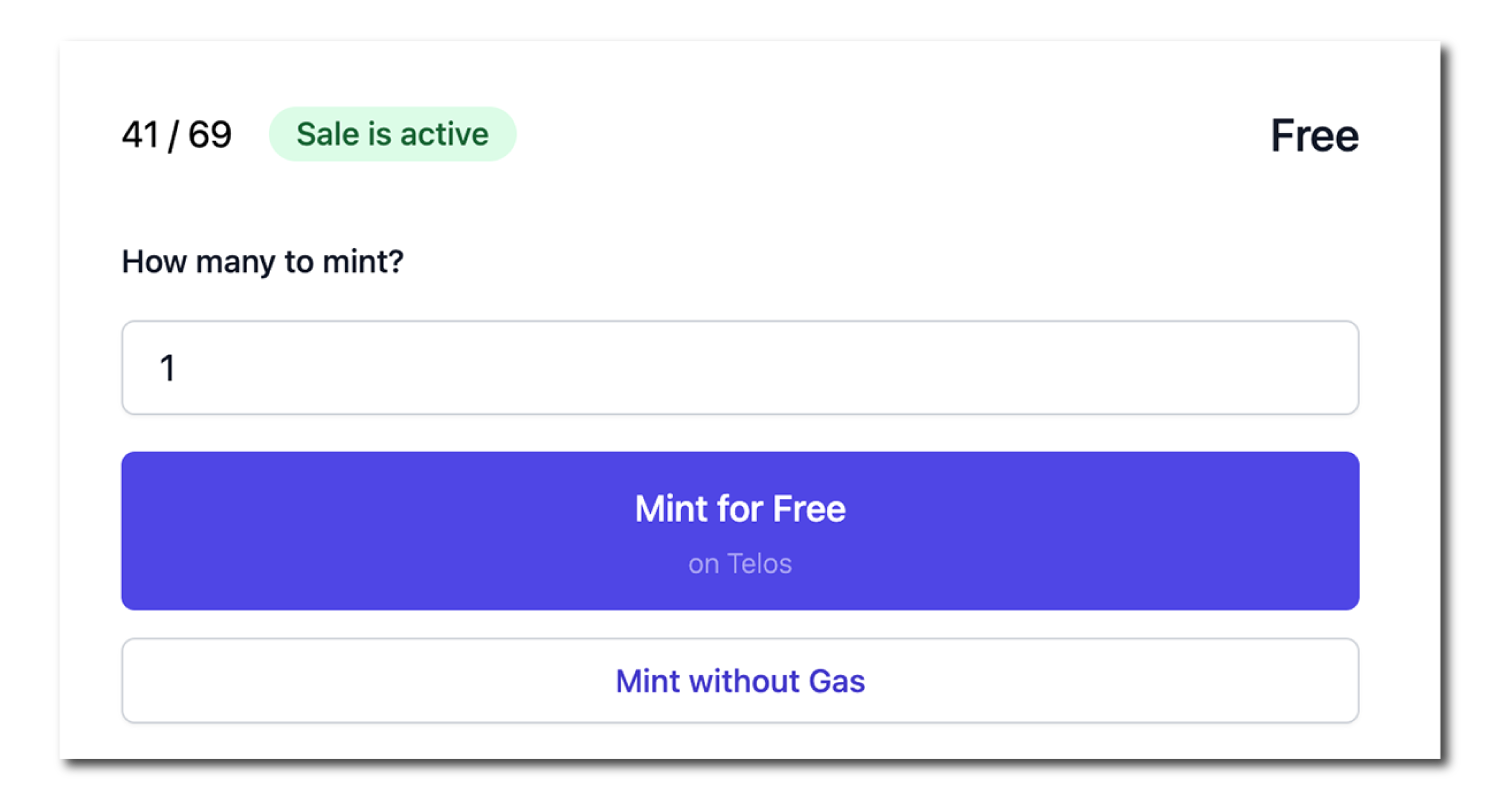The height and width of the screenshot is (800, 1500).
Task: Click the How many to mint? label
Action: [x=262, y=262]
